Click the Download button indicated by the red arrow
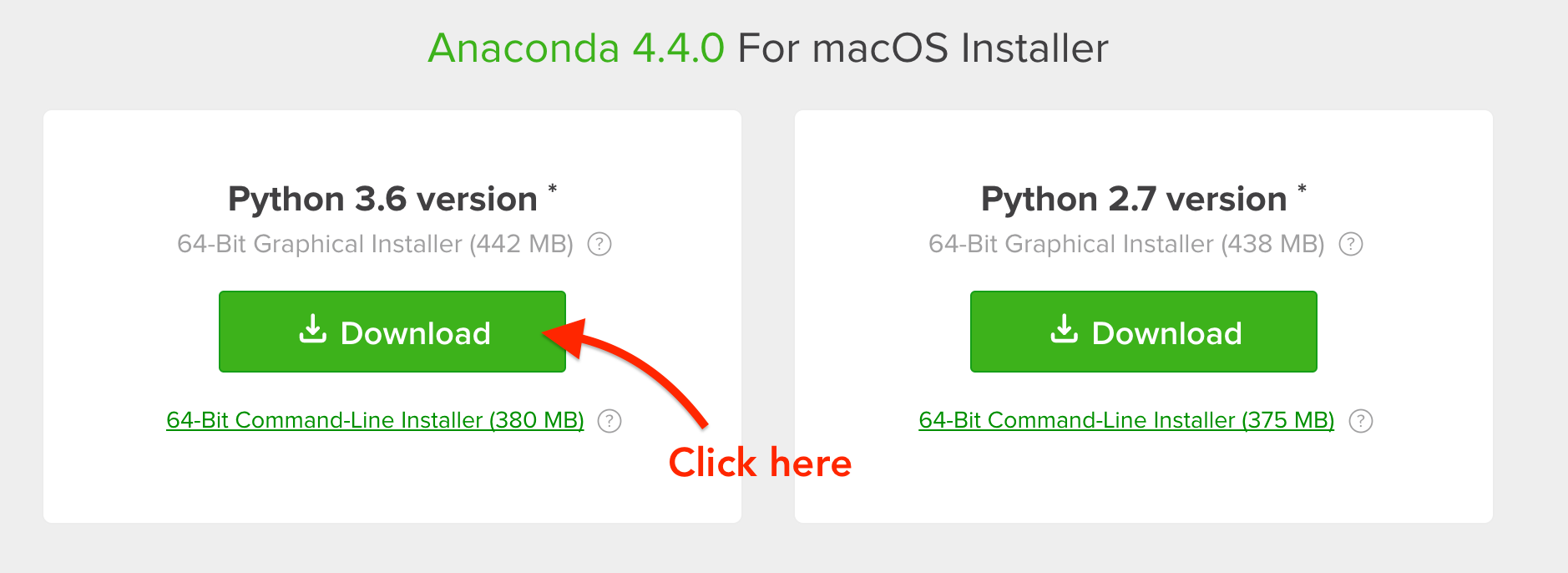This screenshot has width=1568, height=573. tap(392, 331)
